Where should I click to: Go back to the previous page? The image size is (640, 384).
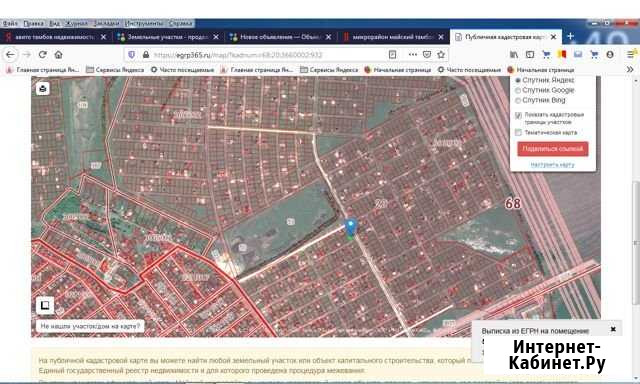click(10, 54)
